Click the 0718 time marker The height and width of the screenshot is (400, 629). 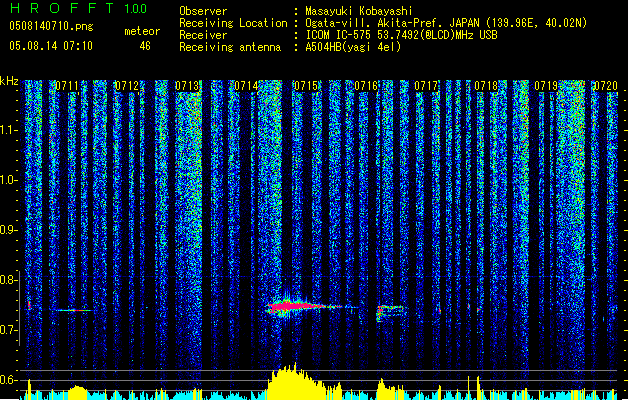[486, 86]
